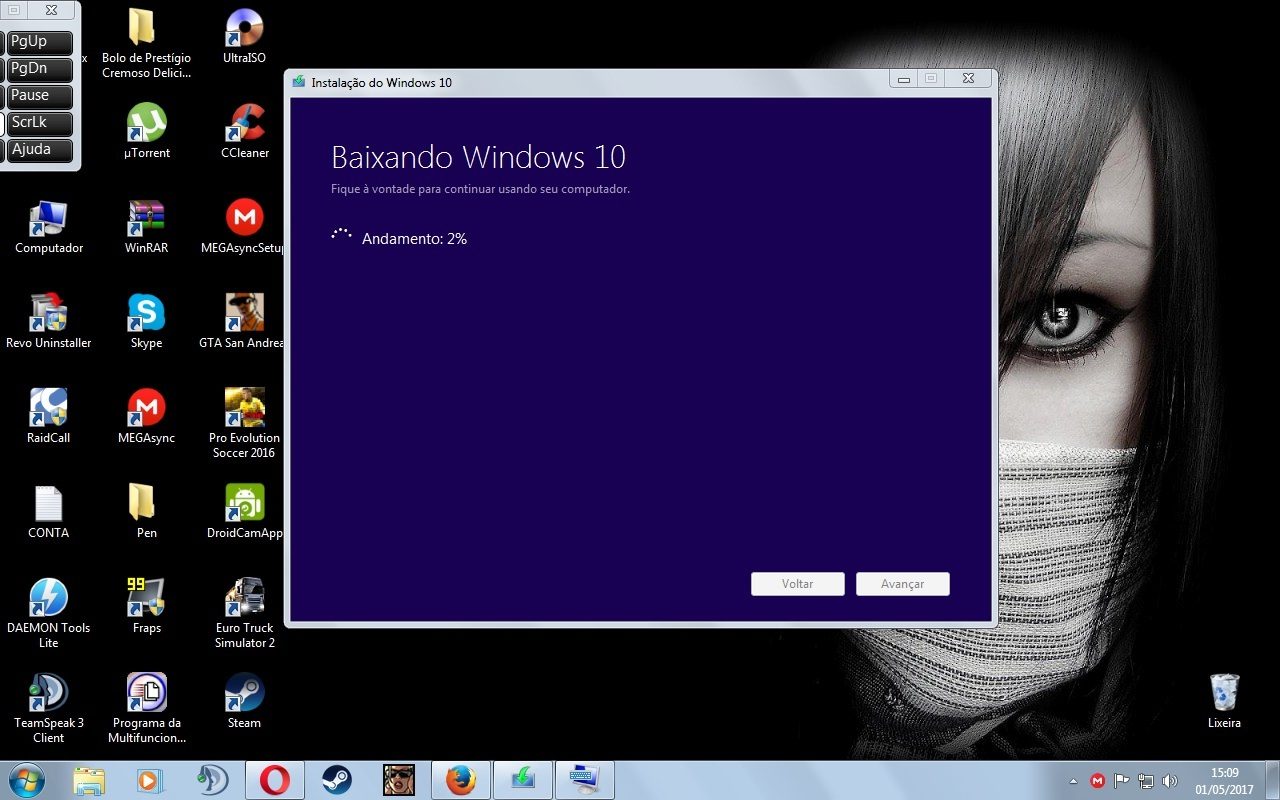Open the volume speaker icon

[x=1170, y=781]
